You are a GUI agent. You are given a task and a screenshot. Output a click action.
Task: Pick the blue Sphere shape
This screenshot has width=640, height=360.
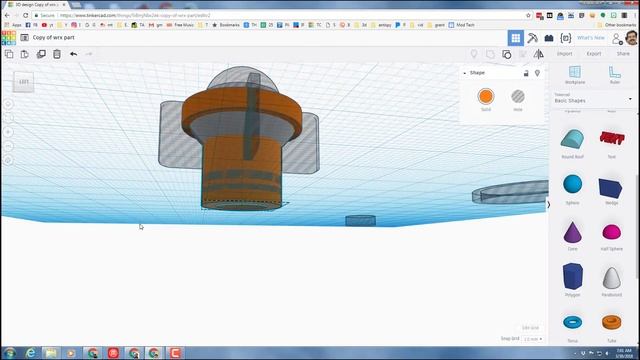pos(573,184)
